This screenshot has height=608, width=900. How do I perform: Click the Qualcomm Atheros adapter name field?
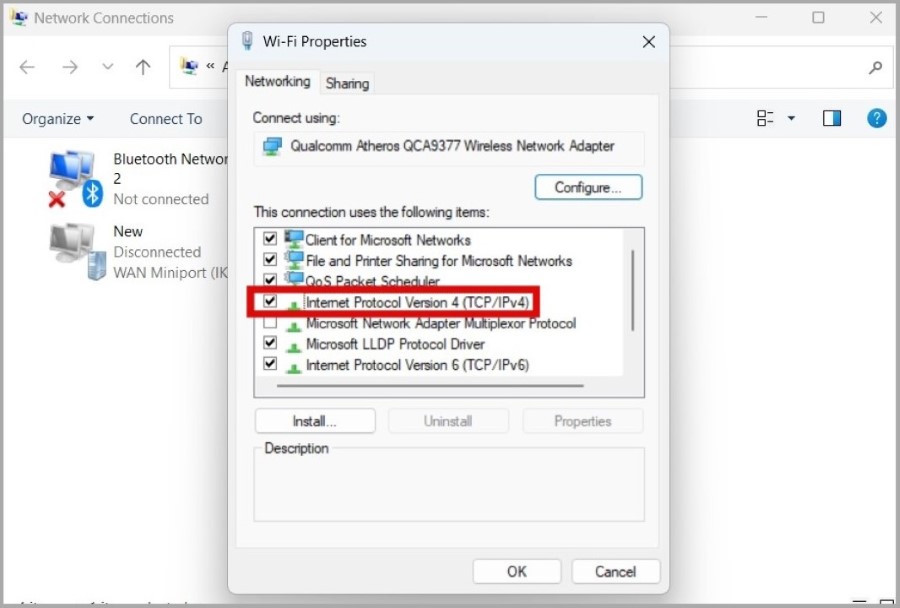(449, 147)
